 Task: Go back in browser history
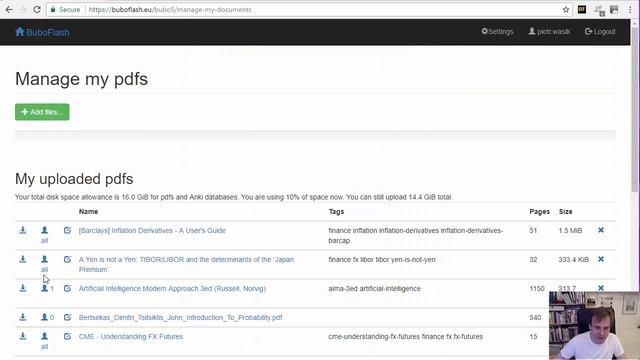click(x=9, y=9)
